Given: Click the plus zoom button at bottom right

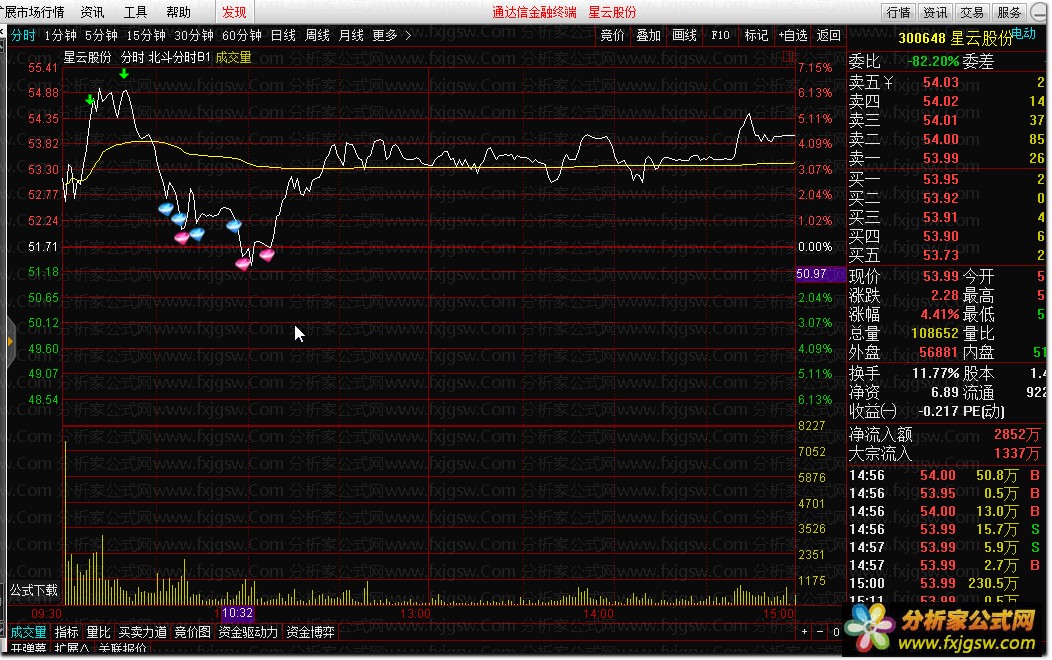Looking at the screenshot, I should 804,632.
